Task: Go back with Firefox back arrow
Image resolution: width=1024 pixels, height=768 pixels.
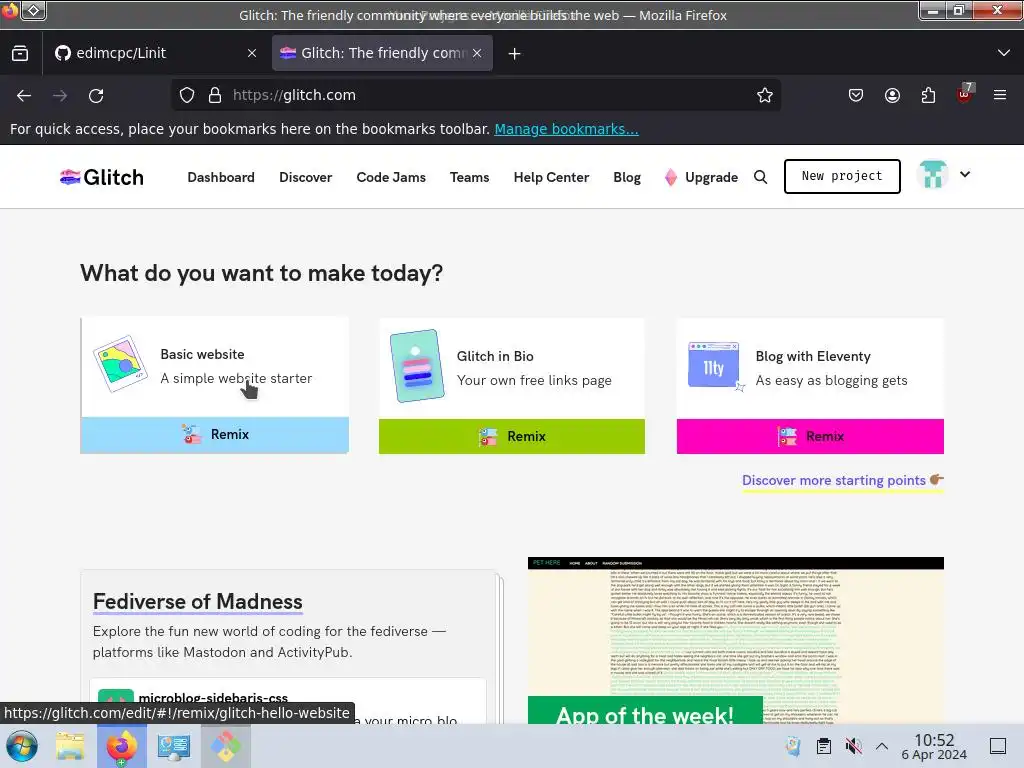Action: coord(24,96)
